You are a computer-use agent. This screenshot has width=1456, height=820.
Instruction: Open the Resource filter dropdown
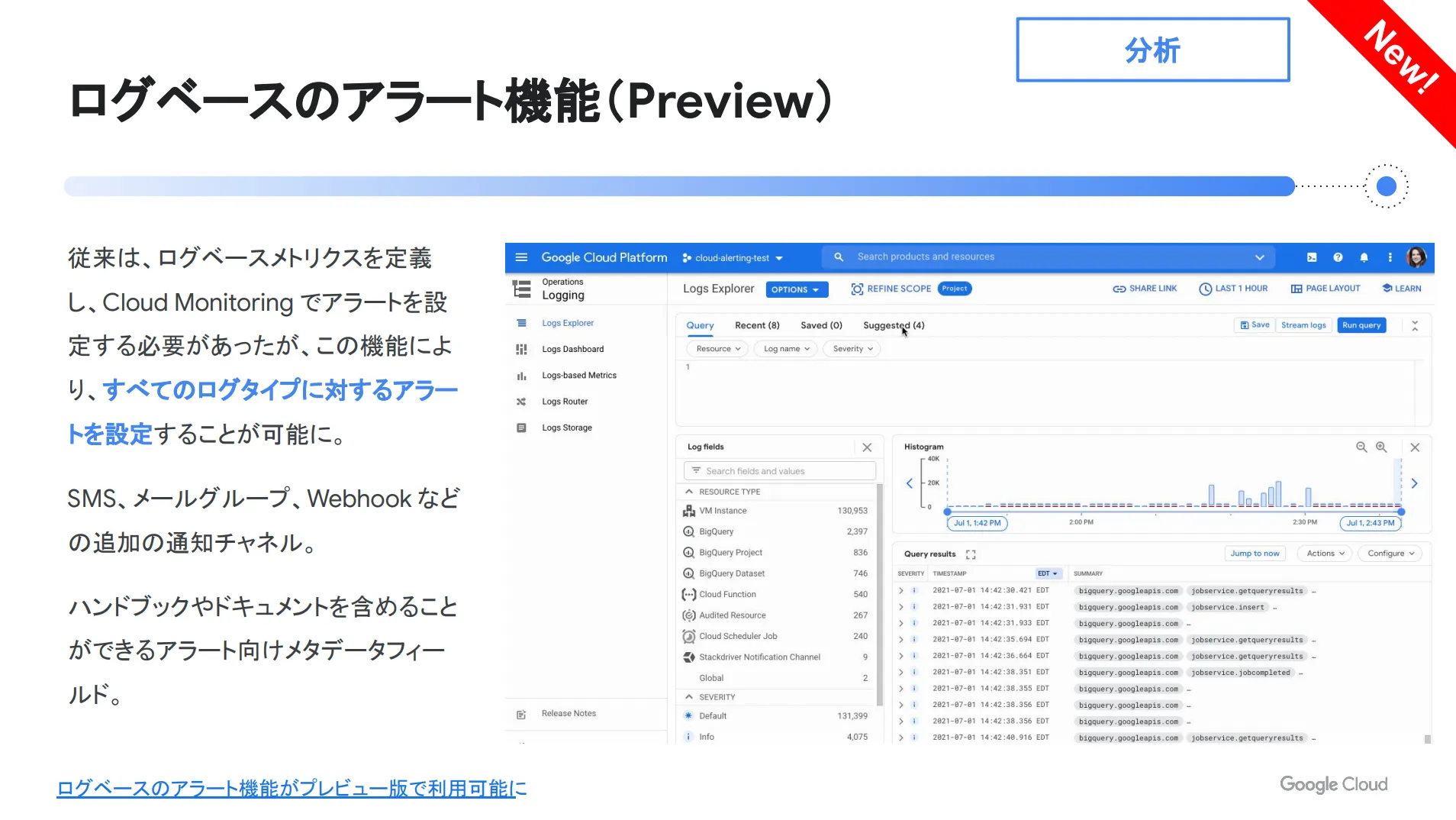718,349
